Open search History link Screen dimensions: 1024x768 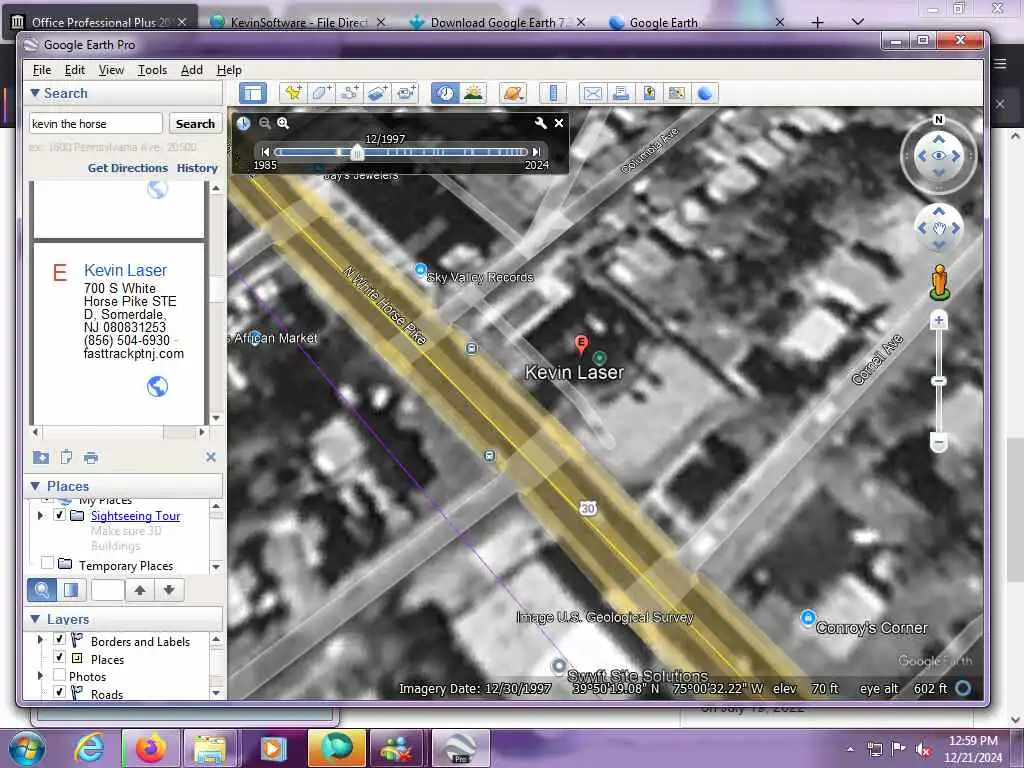(197, 168)
